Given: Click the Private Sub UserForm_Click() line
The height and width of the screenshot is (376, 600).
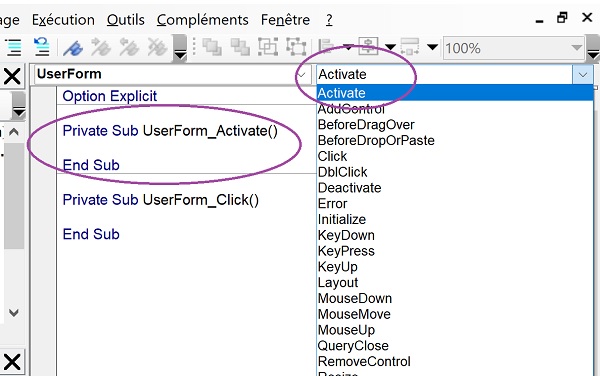Looking at the screenshot, I should point(161,200).
